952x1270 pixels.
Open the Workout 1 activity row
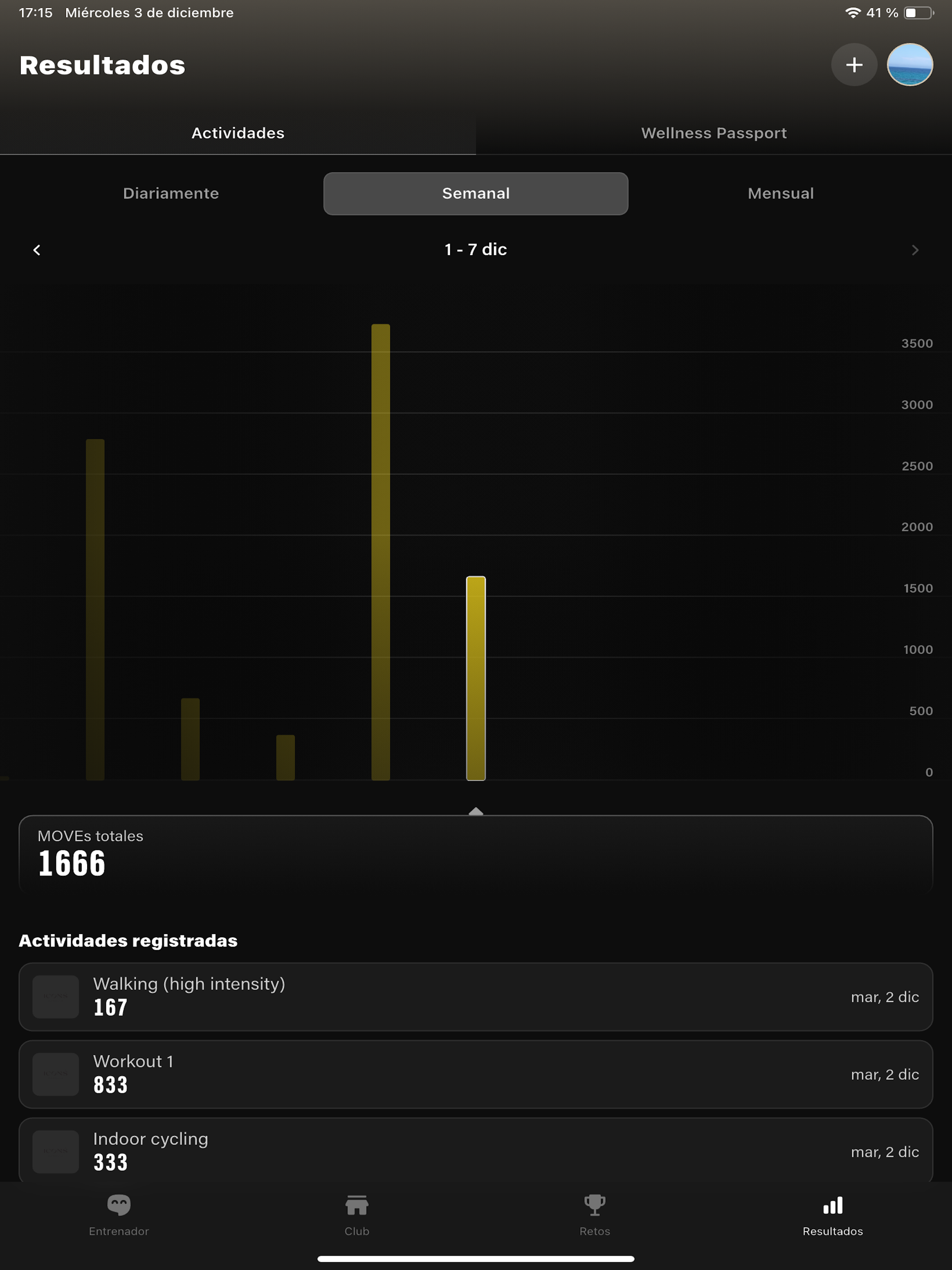(476, 1074)
